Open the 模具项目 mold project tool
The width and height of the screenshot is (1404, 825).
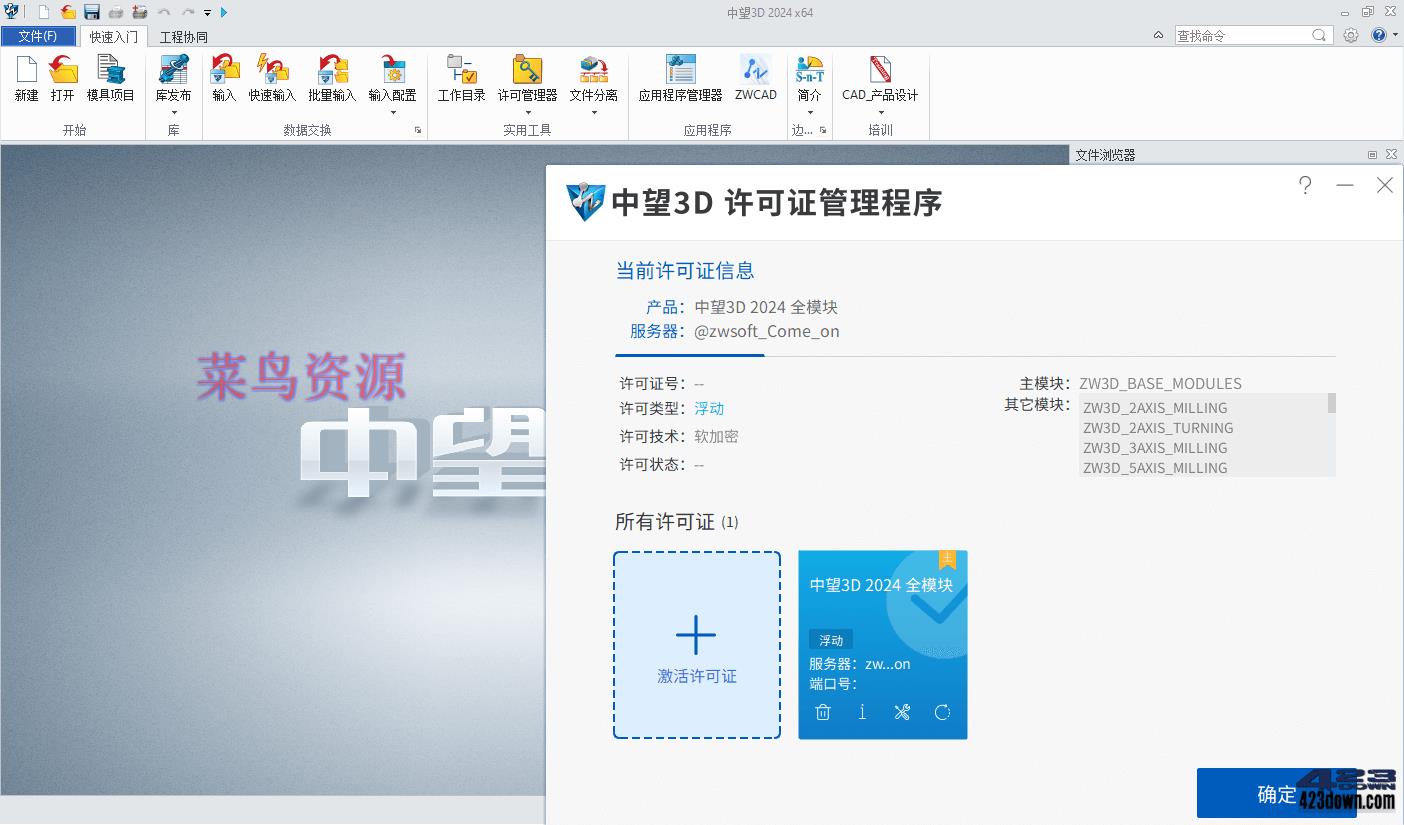(x=110, y=78)
